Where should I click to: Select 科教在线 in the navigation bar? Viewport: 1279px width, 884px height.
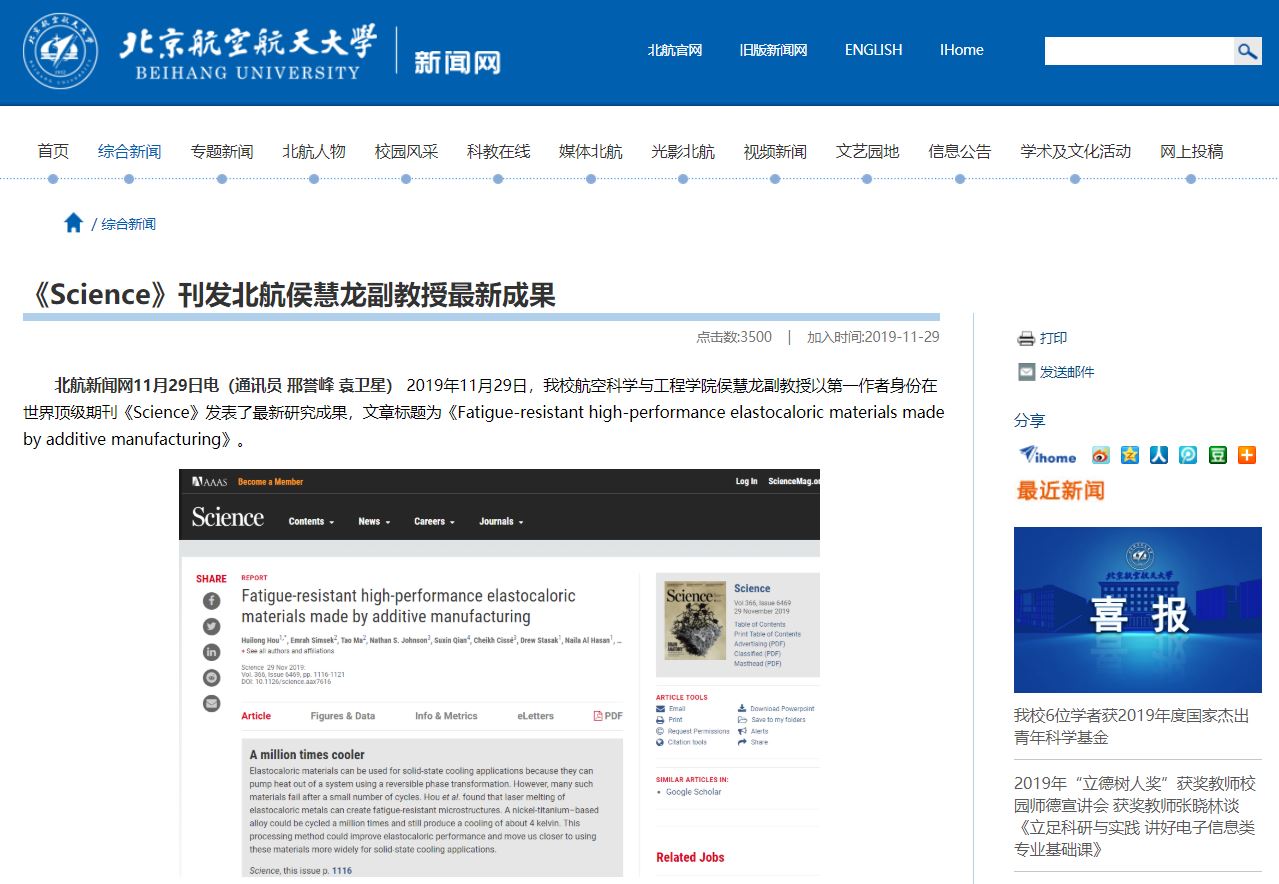[498, 152]
